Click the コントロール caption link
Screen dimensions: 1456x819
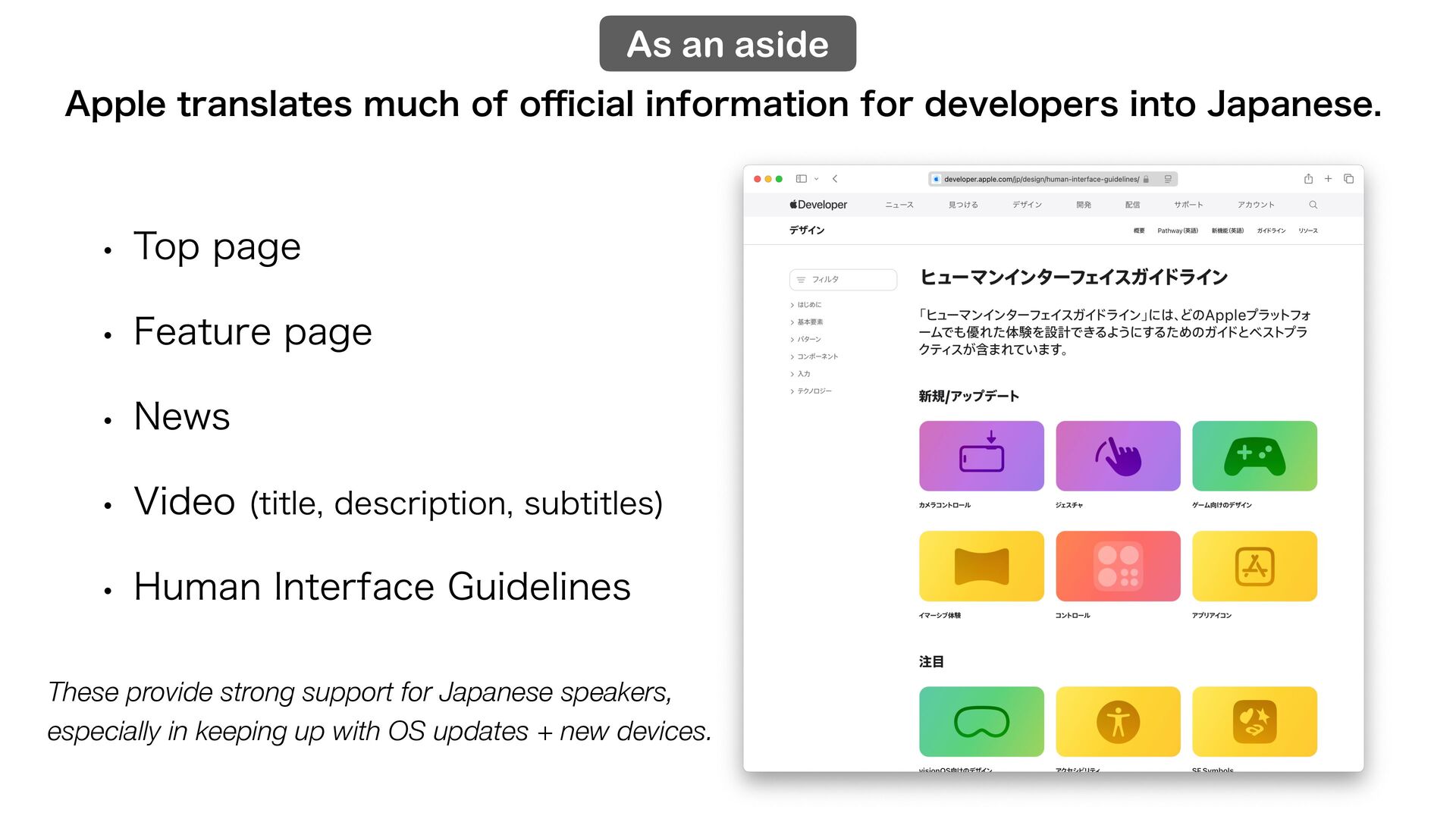point(1072,616)
